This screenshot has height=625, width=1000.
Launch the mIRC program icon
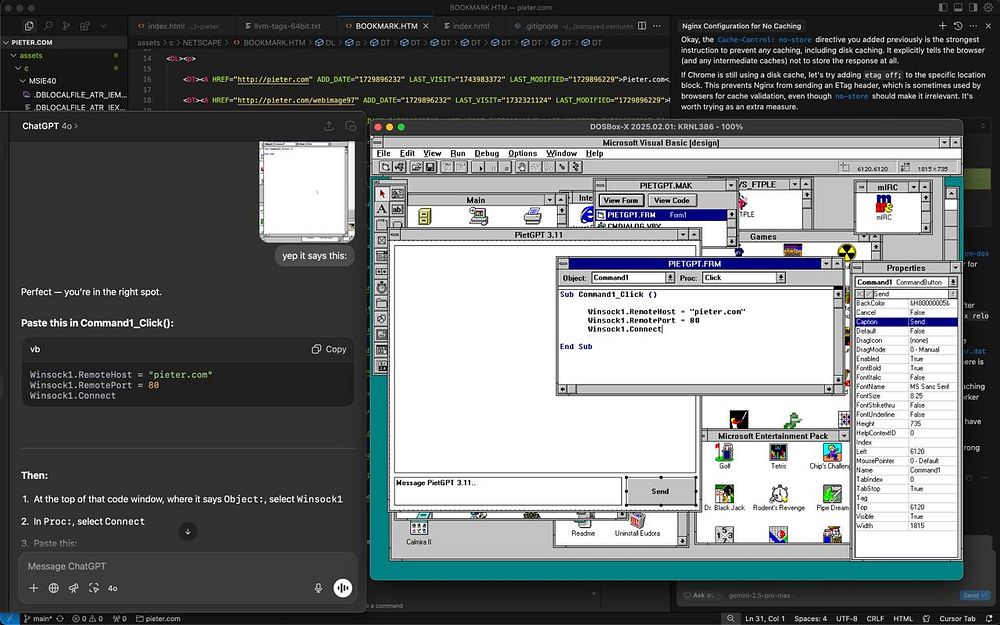click(883, 204)
